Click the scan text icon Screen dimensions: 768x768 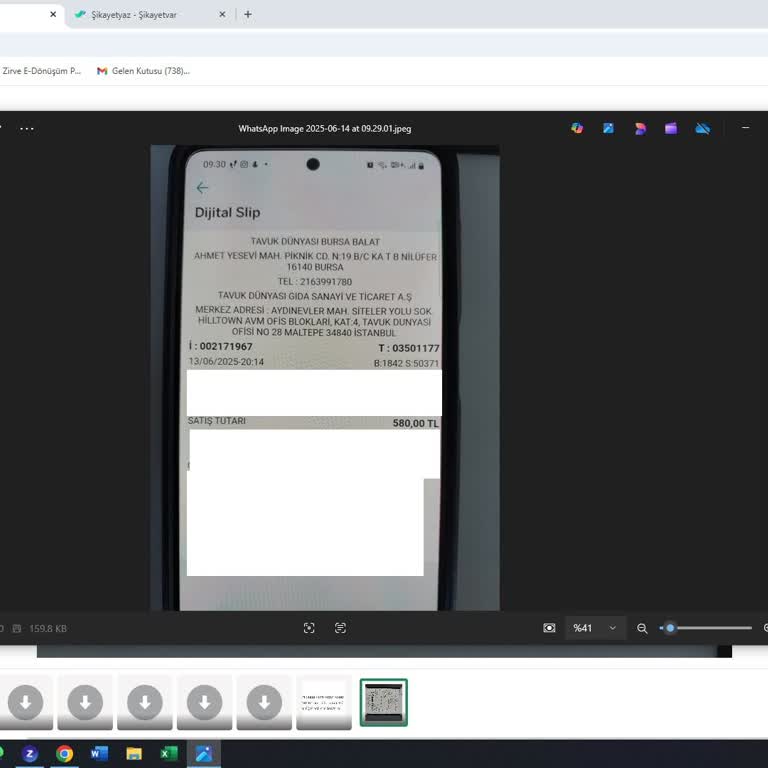(x=340, y=628)
